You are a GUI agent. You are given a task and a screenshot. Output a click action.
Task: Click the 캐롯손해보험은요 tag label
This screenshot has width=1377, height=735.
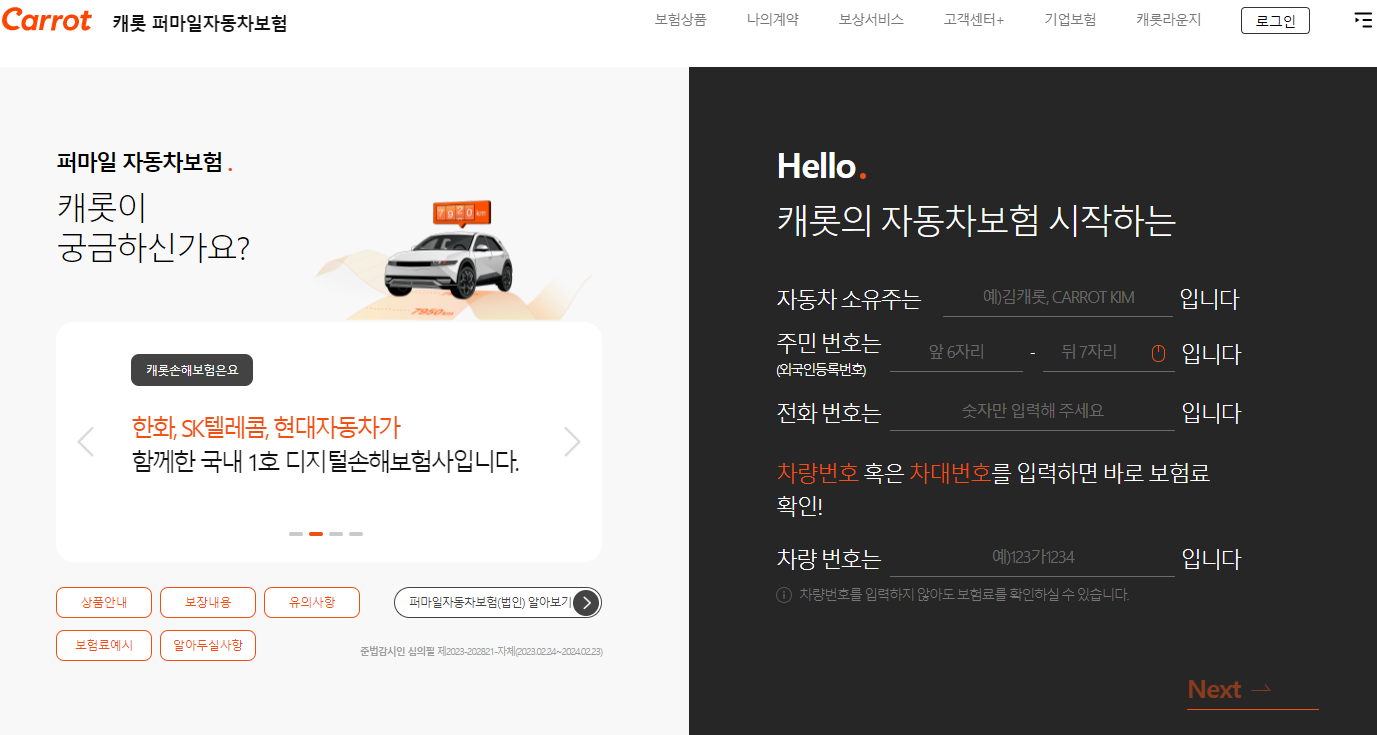(192, 370)
